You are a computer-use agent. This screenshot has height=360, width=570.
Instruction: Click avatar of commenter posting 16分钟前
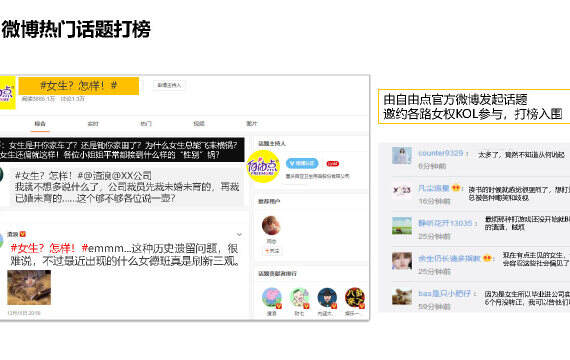pyautogui.click(x=402, y=191)
